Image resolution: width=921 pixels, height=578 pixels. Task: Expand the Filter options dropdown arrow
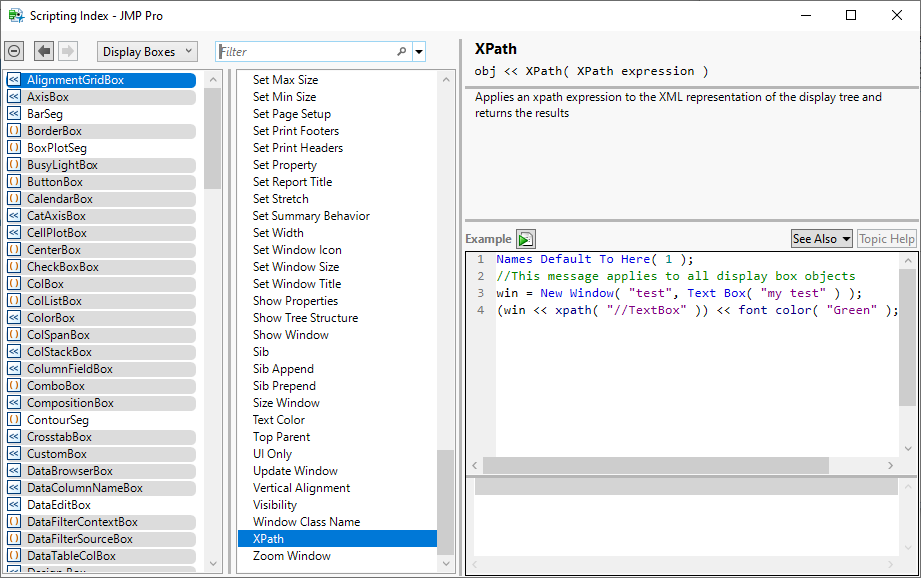tap(419, 52)
